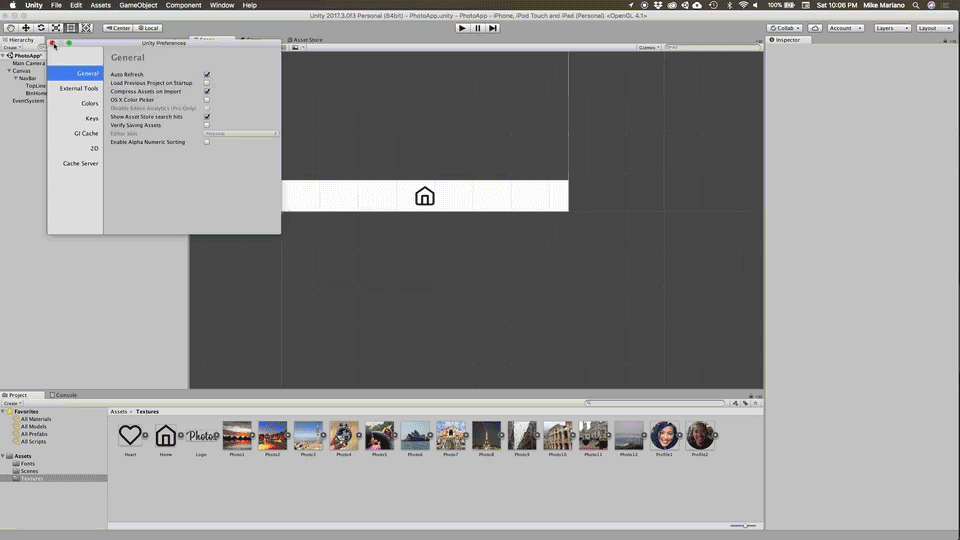Image resolution: width=960 pixels, height=540 pixels.
Task: Open the Collab dropdown
Action: 785,28
